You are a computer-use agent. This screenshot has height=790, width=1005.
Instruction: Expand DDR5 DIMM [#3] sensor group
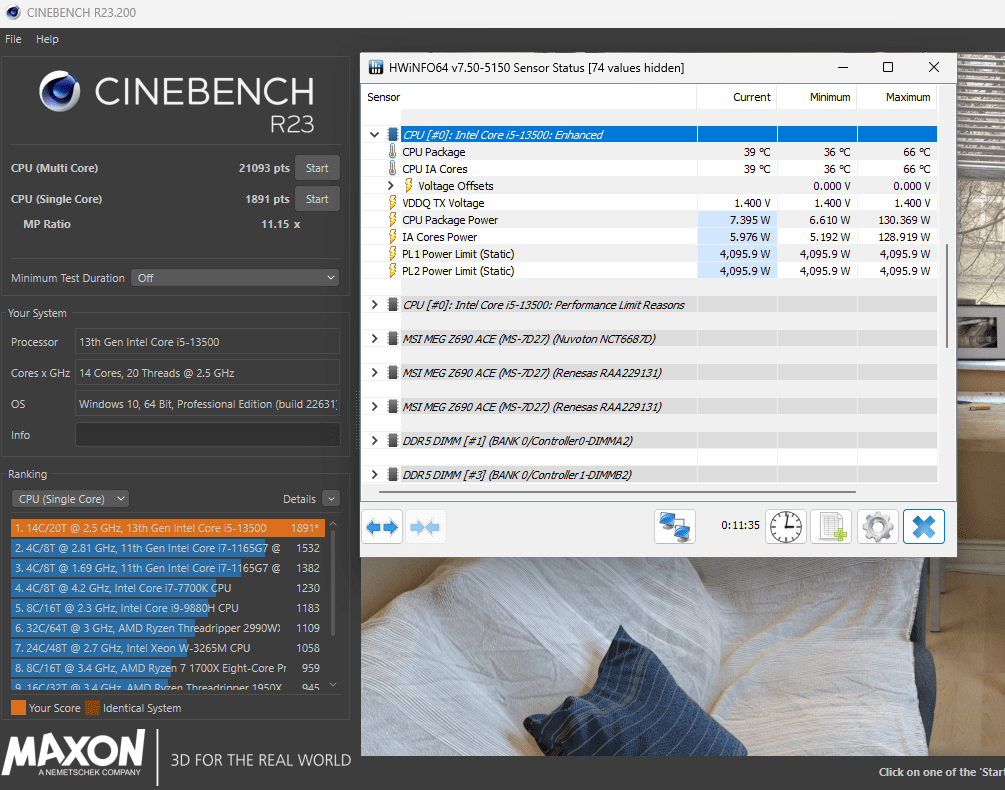(375, 474)
